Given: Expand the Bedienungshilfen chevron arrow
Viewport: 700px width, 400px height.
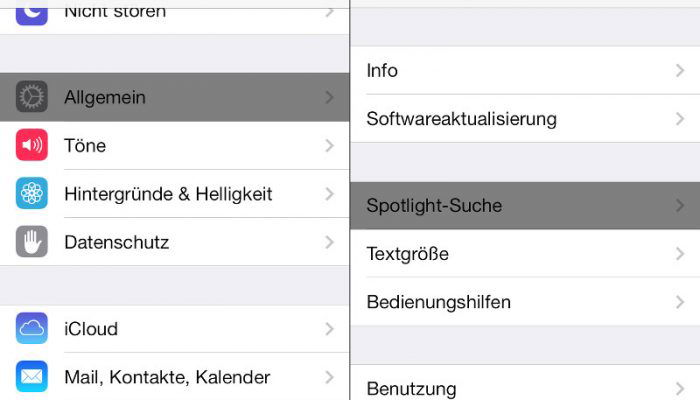Looking at the screenshot, I should pos(680,302).
